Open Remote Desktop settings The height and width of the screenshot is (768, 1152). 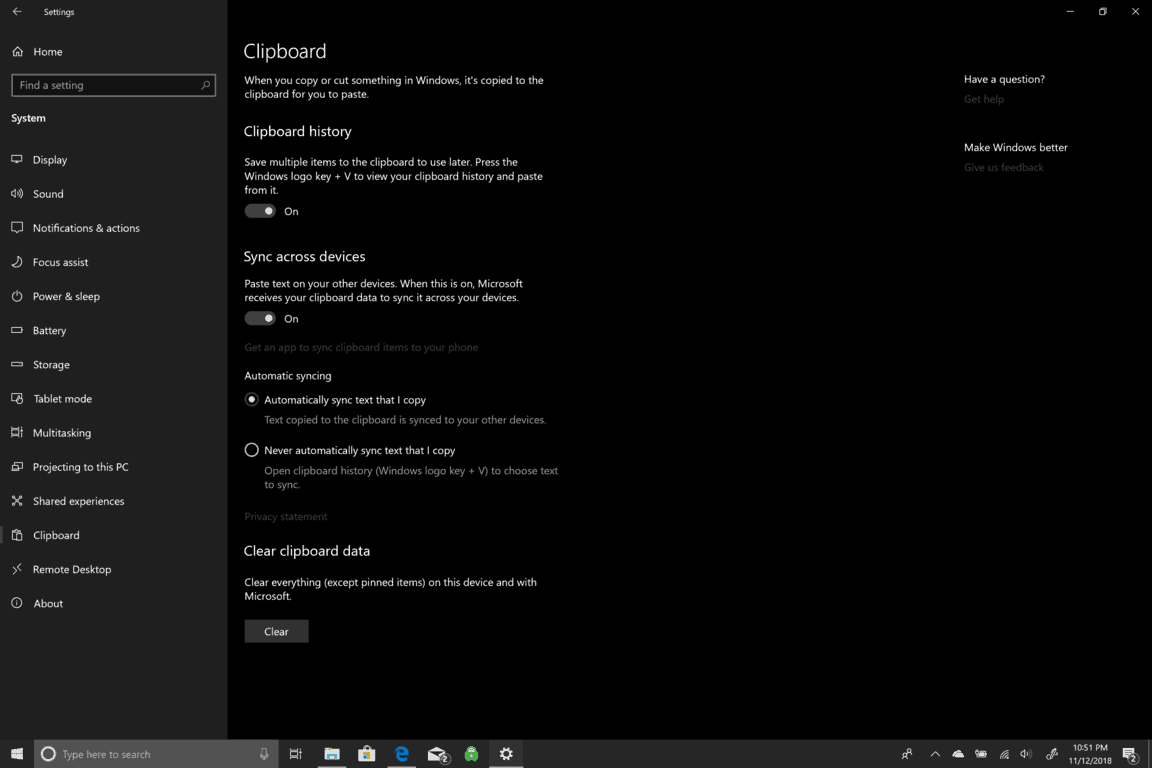(71, 569)
